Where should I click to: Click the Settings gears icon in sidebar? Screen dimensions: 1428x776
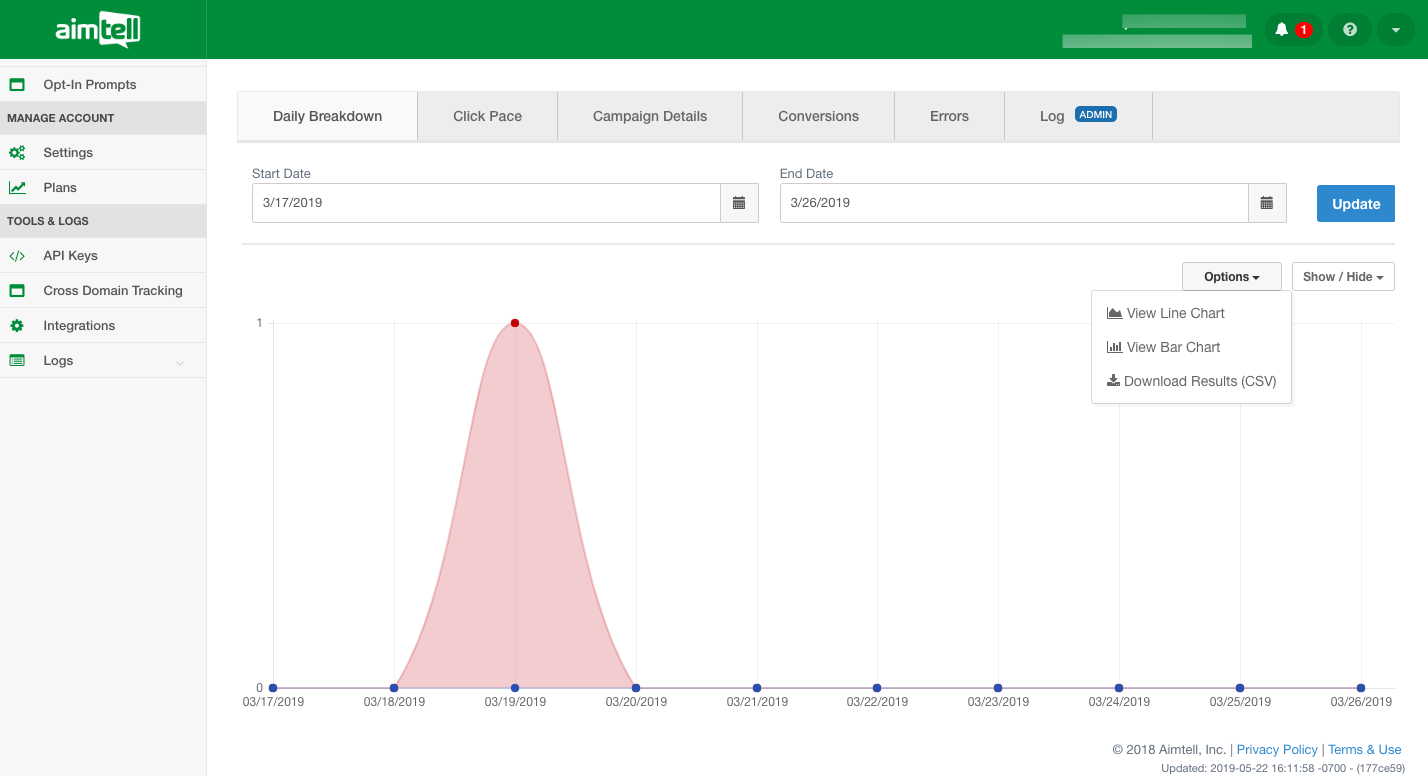pyautogui.click(x=17, y=153)
